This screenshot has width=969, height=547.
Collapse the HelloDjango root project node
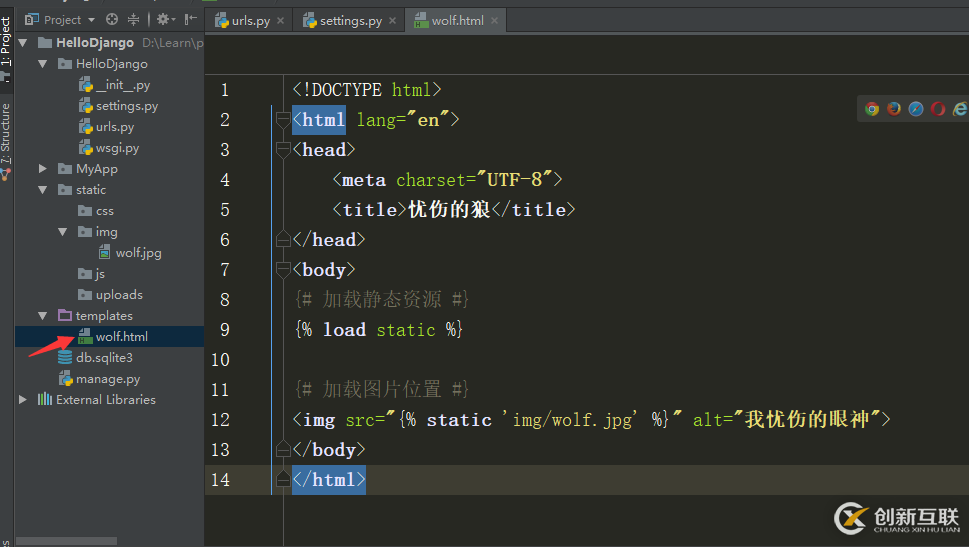coord(23,43)
